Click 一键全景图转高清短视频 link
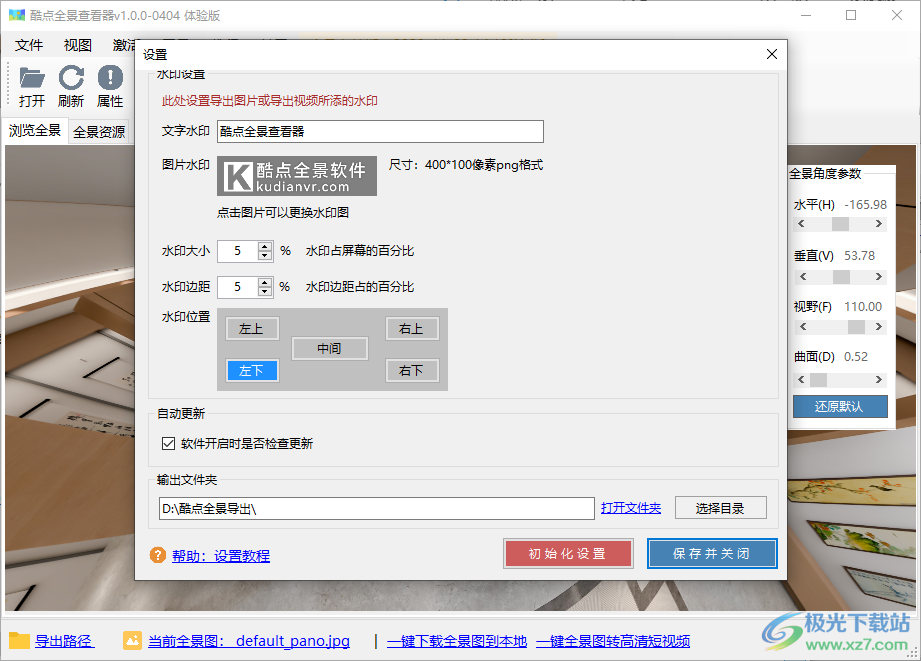The height and width of the screenshot is (661, 921). pyautogui.click(x=613, y=641)
